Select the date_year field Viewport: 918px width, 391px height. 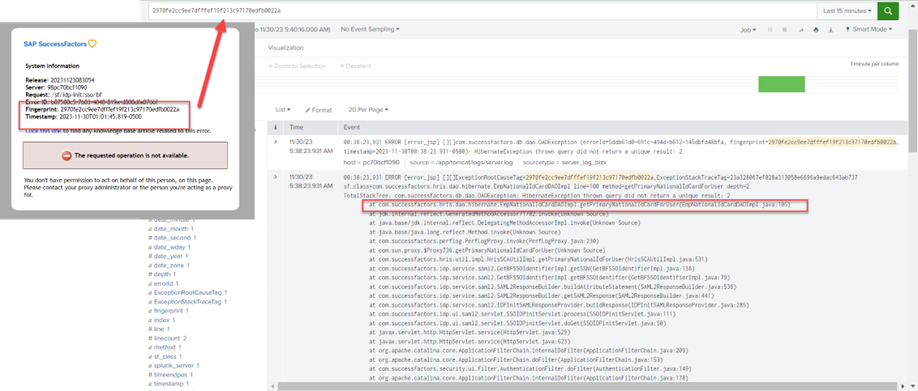[x=168, y=256]
